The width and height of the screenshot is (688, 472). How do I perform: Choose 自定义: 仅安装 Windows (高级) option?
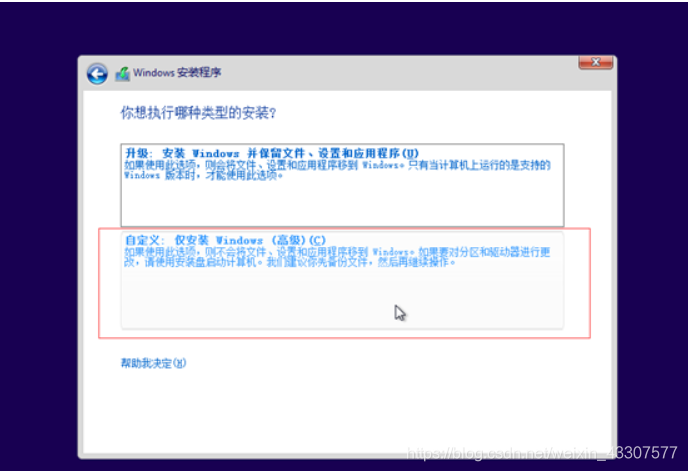pyautogui.click(x=342, y=280)
